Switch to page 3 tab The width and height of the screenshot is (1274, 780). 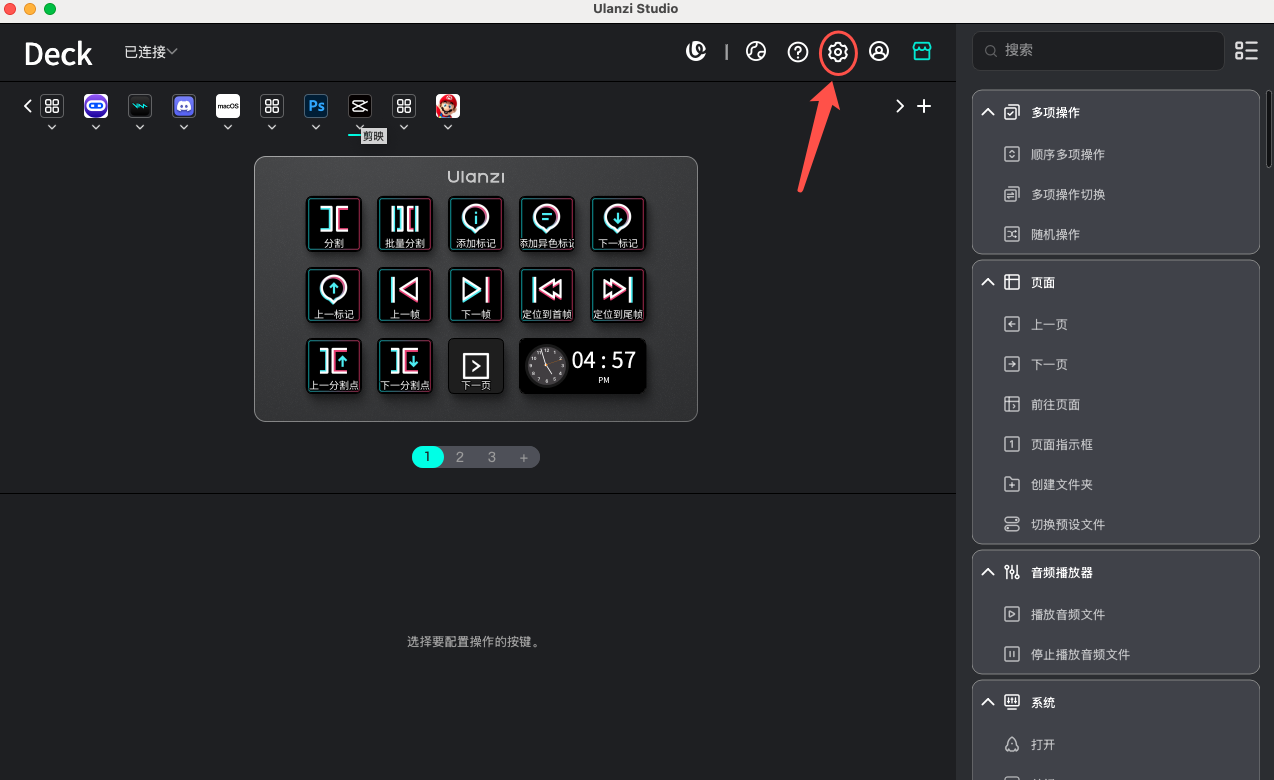coord(492,457)
